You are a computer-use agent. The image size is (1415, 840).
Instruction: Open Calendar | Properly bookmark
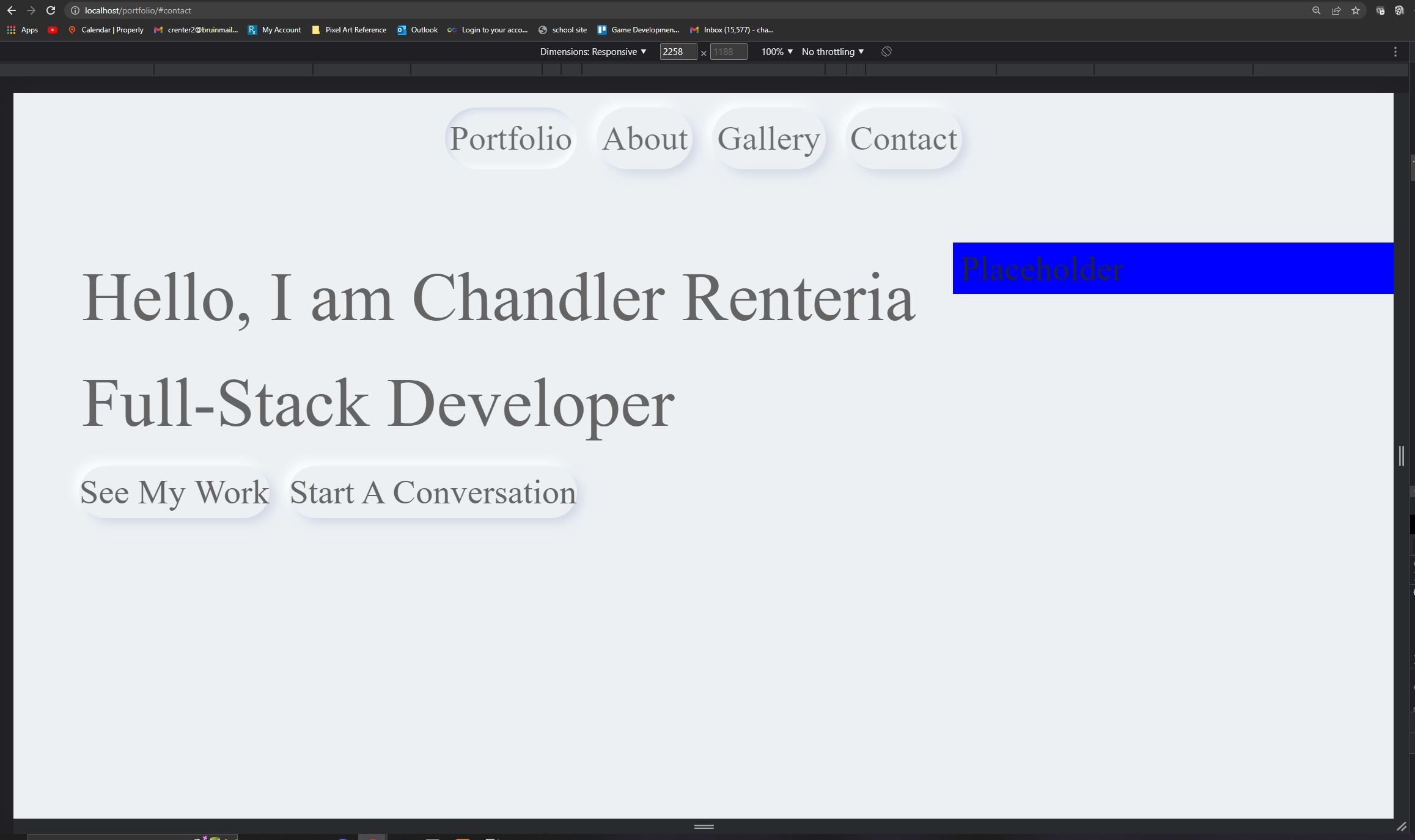106,30
